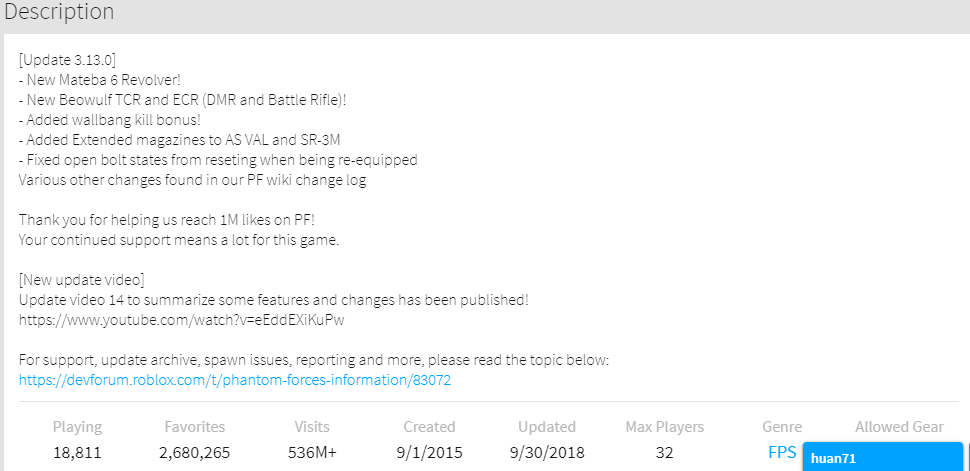Screen dimensions: 970x471
Task: Click the Max Players stat label
Action: (664, 427)
